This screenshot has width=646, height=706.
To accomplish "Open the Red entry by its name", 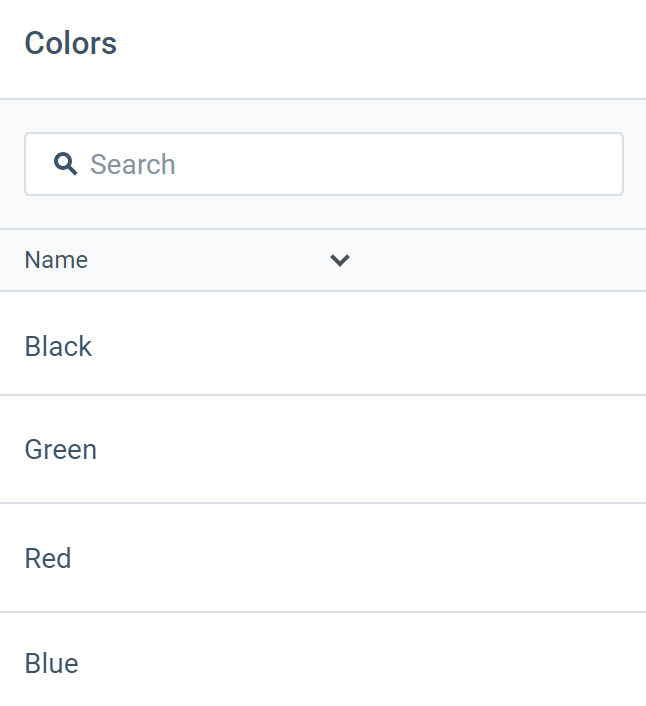I will pos(48,558).
